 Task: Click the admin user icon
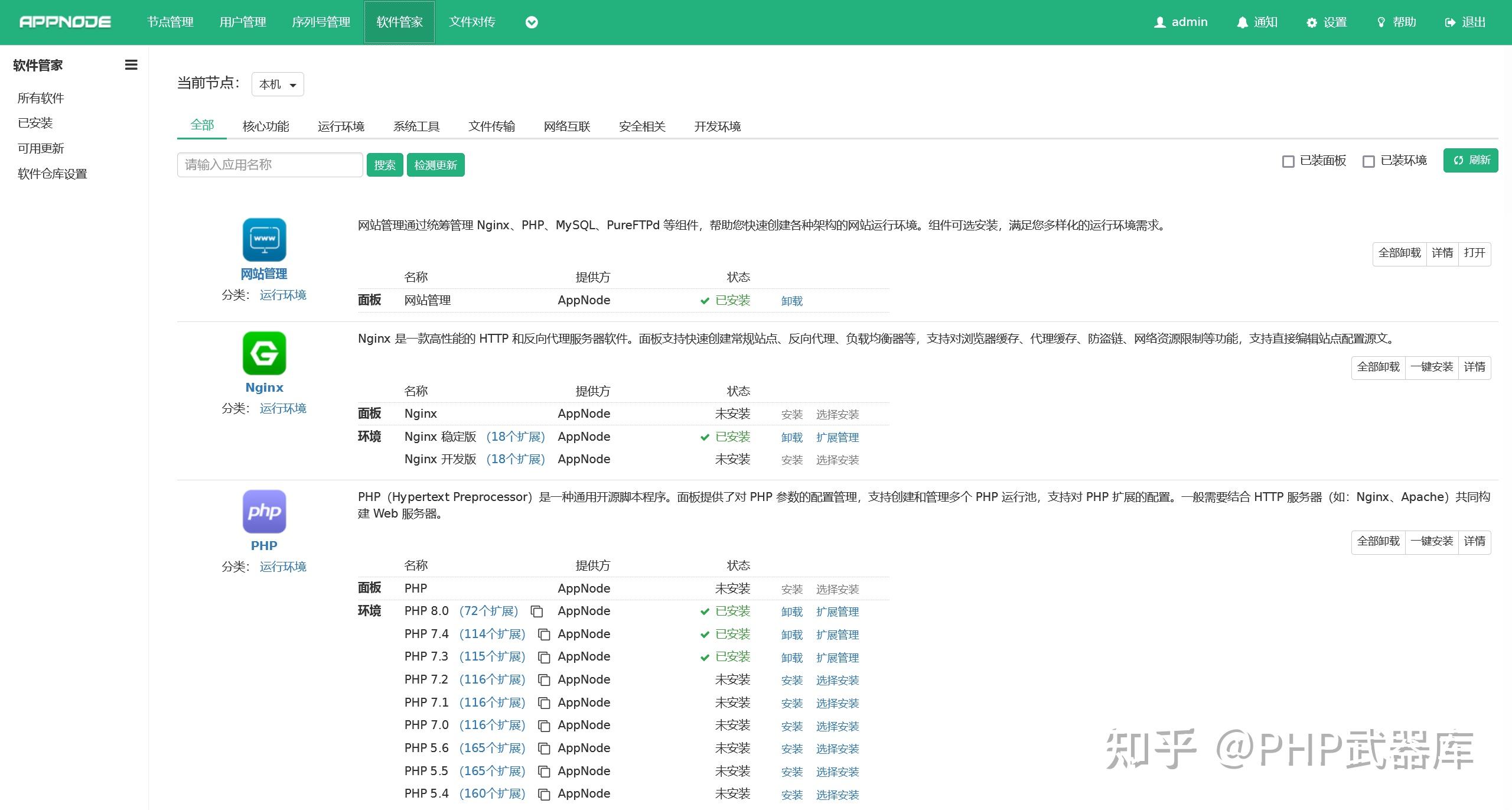coord(1159,22)
